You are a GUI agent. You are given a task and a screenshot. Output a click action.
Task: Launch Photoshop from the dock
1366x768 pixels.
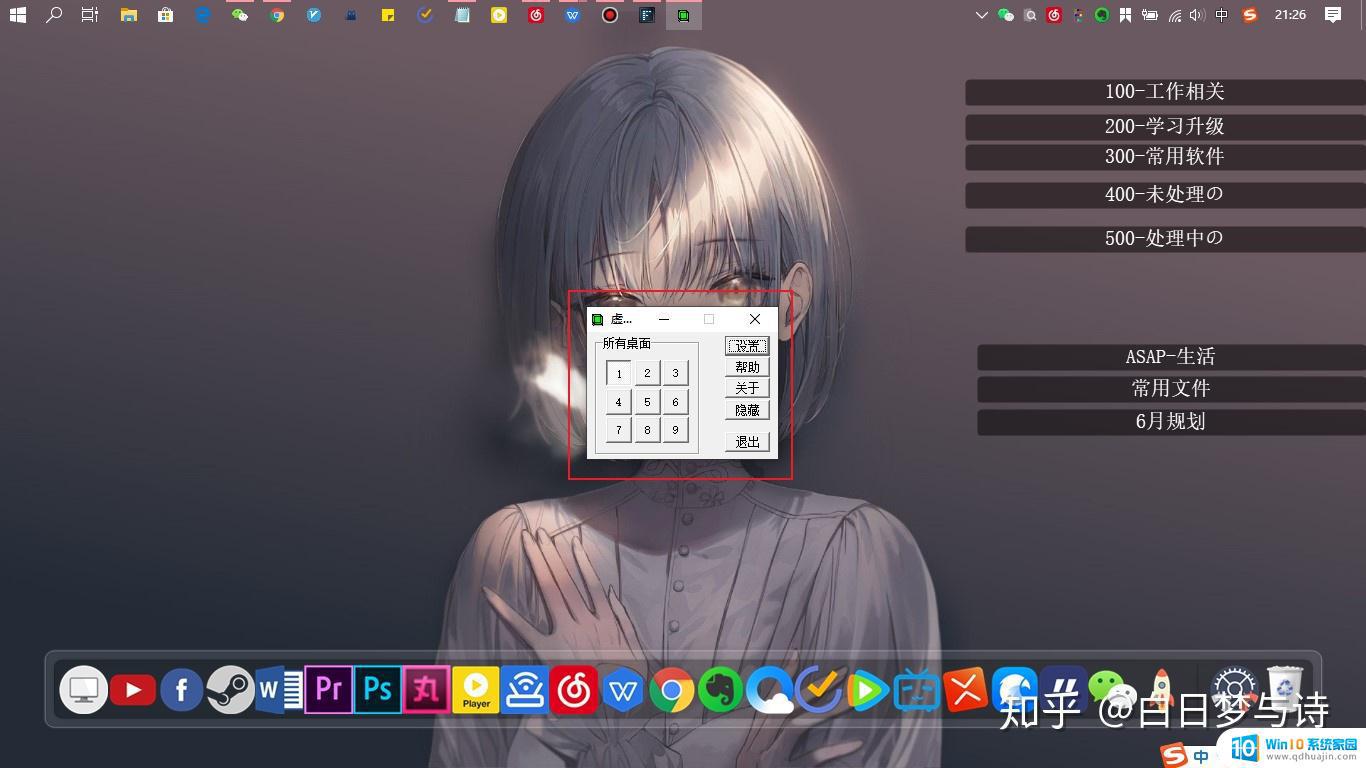[x=377, y=690]
